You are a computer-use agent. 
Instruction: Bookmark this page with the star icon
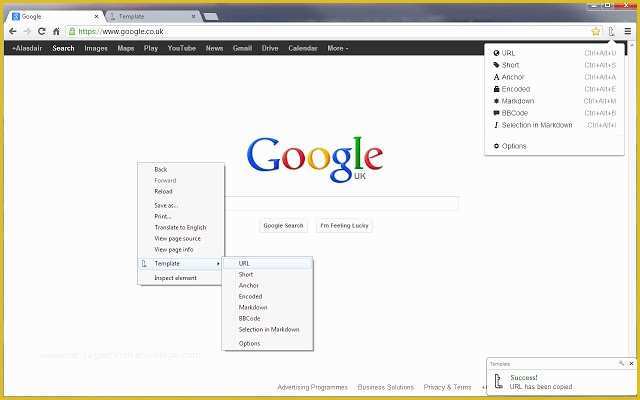click(x=596, y=31)
